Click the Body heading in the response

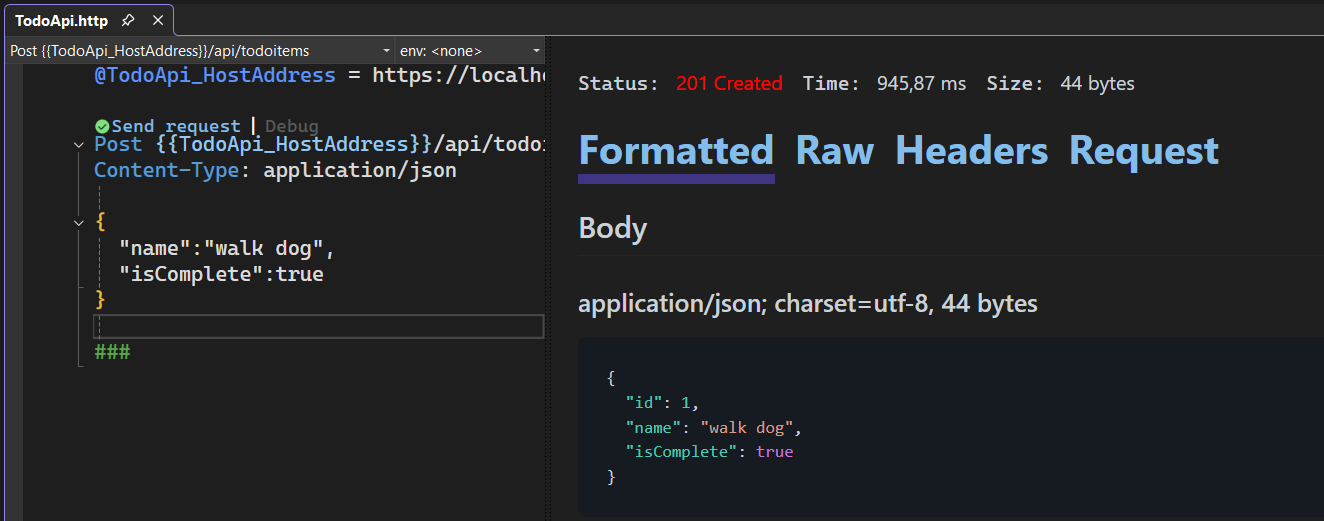[612, 228]
